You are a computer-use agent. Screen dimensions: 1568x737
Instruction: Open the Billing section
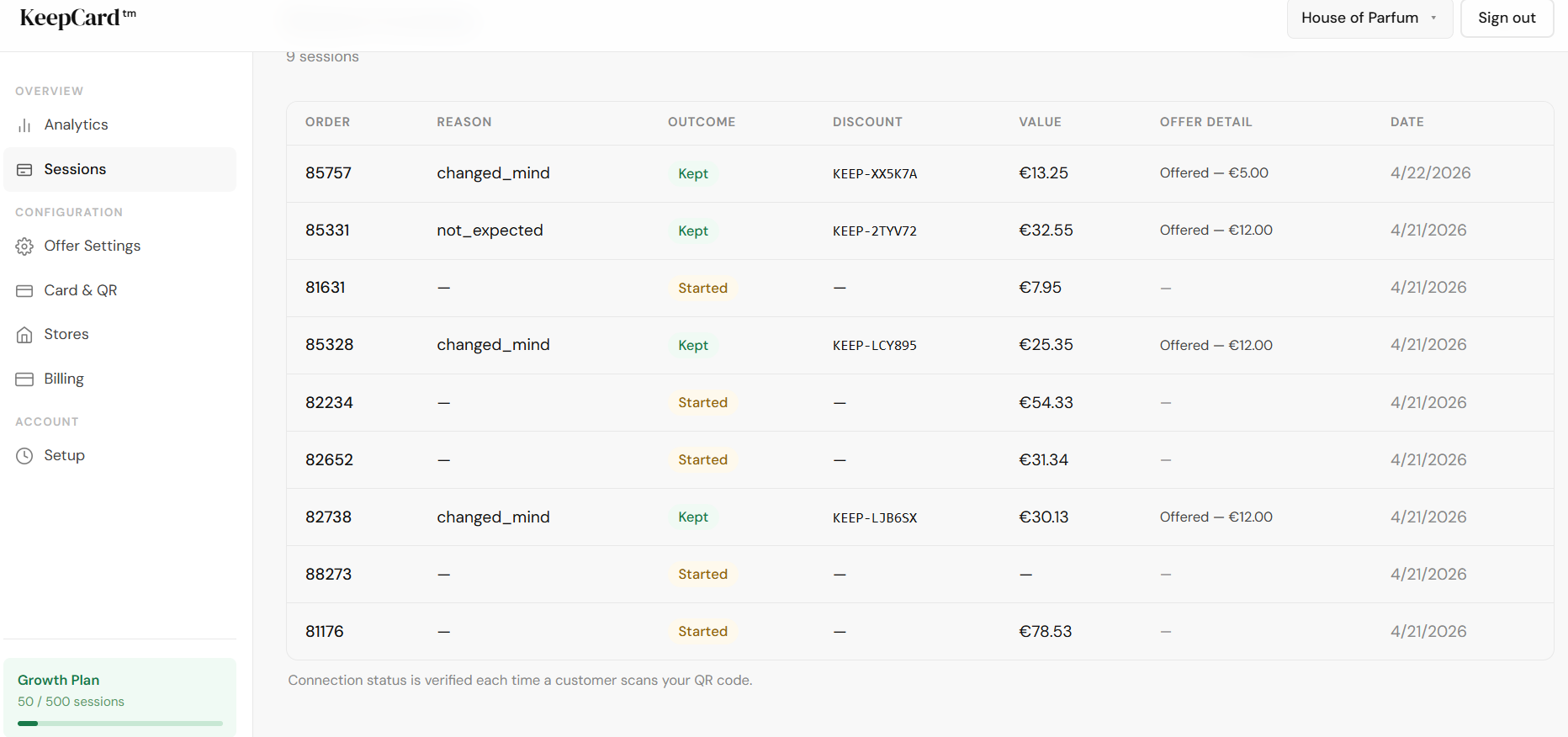[64, 379]
